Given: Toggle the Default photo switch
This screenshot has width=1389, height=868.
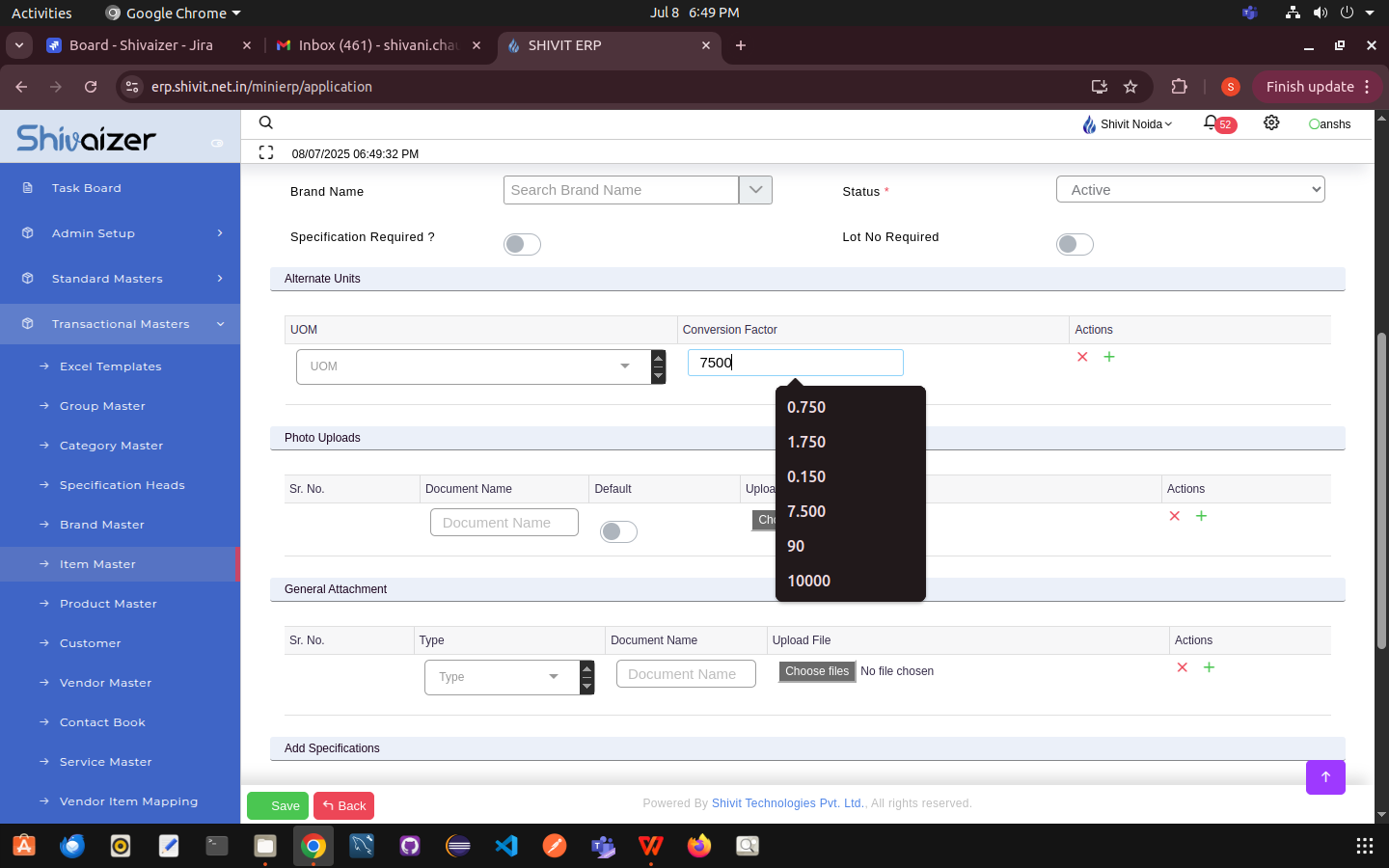Looking at the screenshot, I should 618,531.
